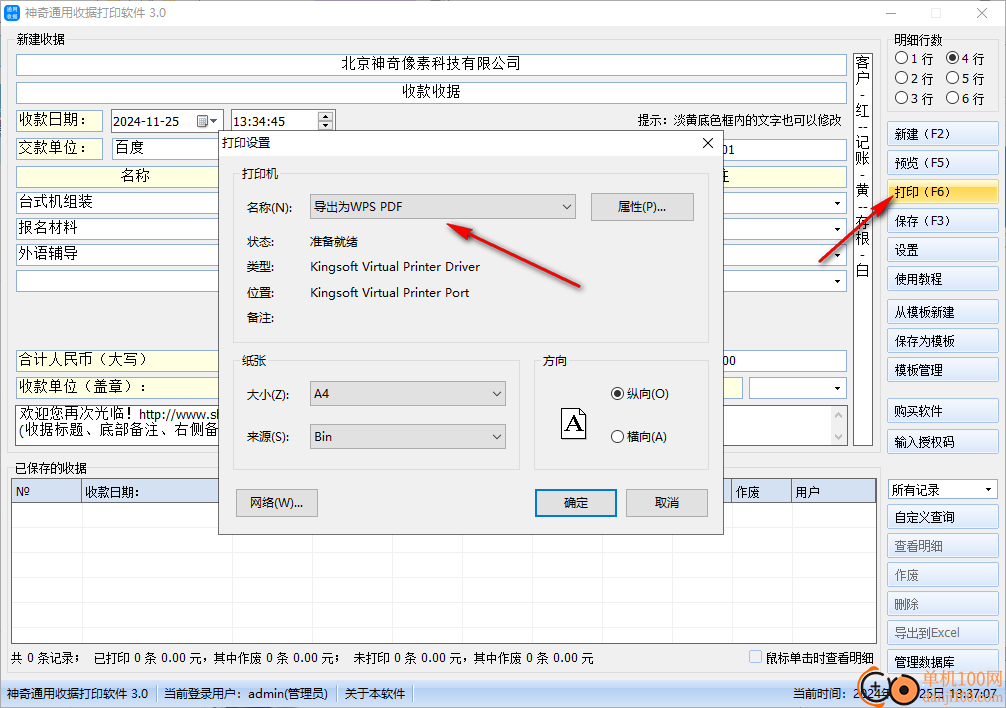Click 关于本软件 in the status bar
The width and height of the screenshot is (1006, 708).
tap(375, 693)
